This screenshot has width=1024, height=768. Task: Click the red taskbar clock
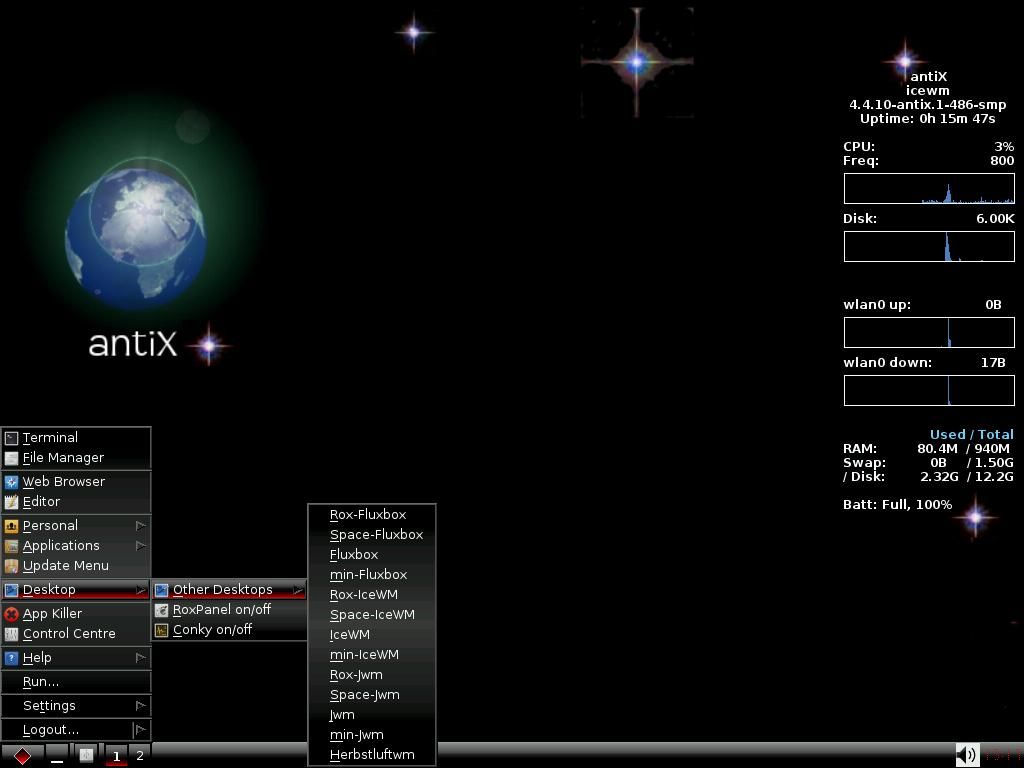(1002, 756)
